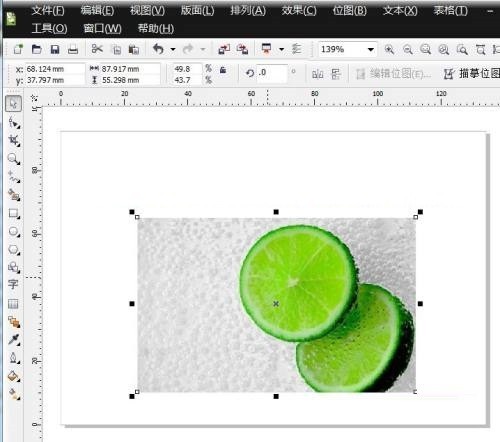Open the 位图(B) menu
This screenshot has width=500, height=442.
(x=350, y=11)
